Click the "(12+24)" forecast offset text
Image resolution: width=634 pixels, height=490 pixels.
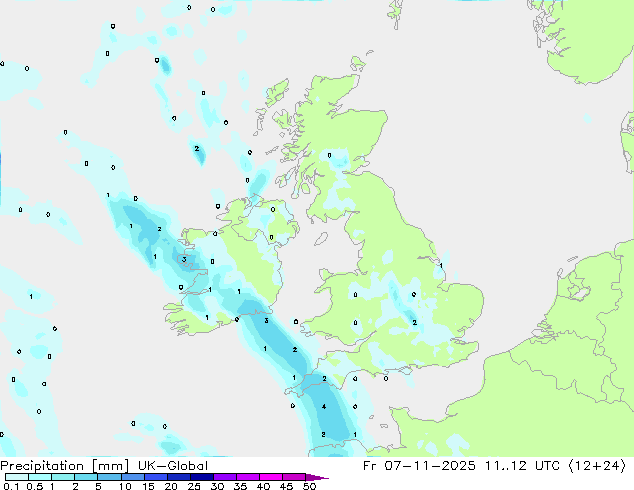pos(597,466)
